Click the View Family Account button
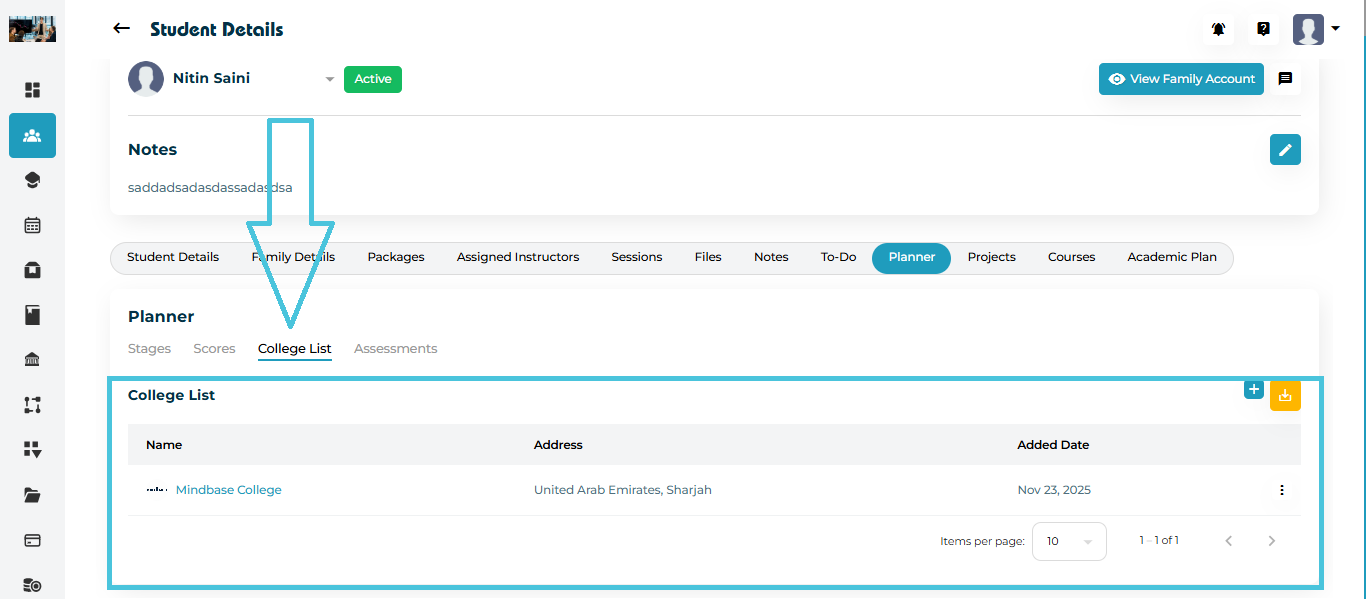Image resolution: width=1366 pixels, height=599 pixels. click(1181, 79)
